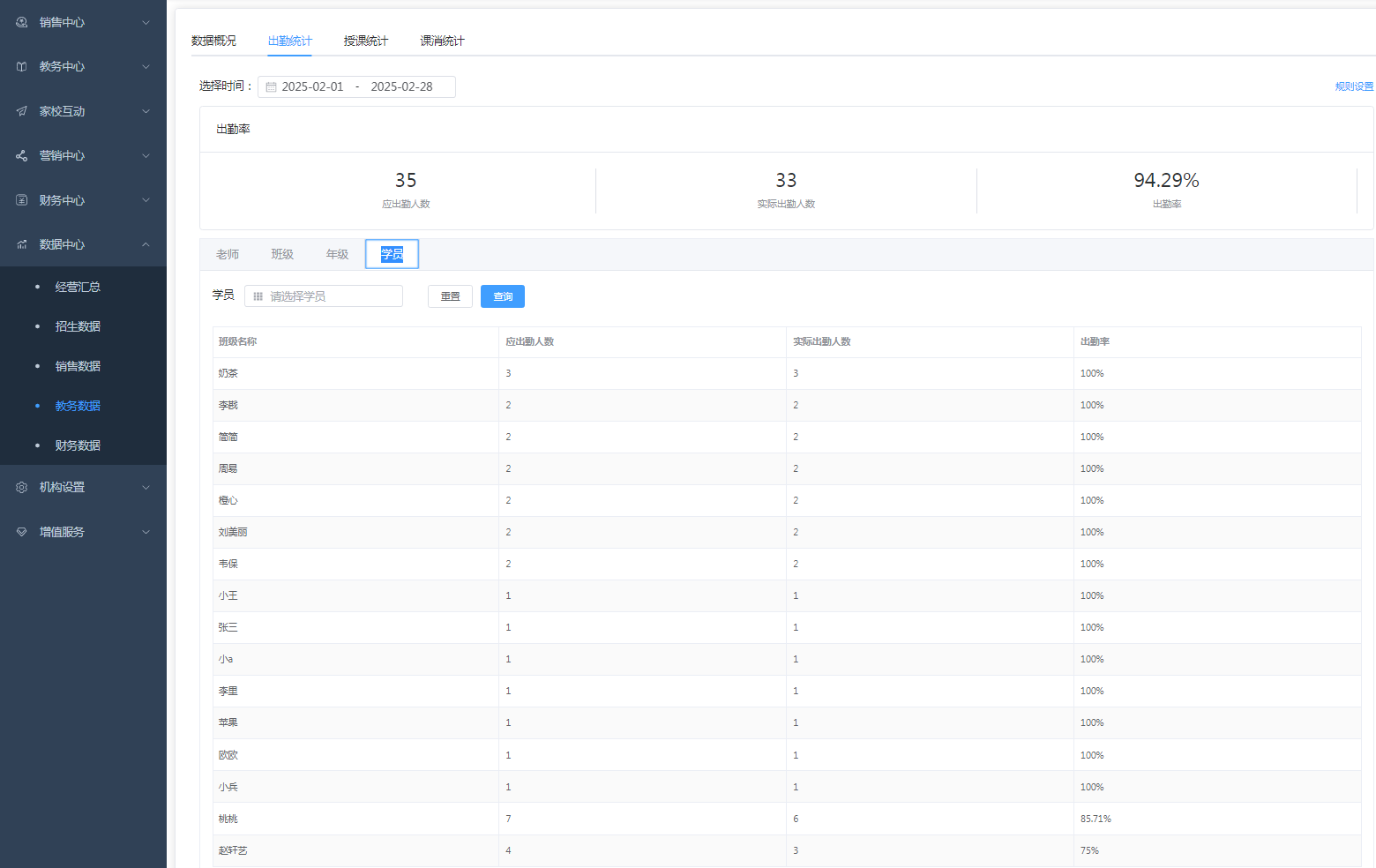Collapse the 数据中心 menu chevron
Viewport: 1376px width, 868px height.
[x=146, y=244]
